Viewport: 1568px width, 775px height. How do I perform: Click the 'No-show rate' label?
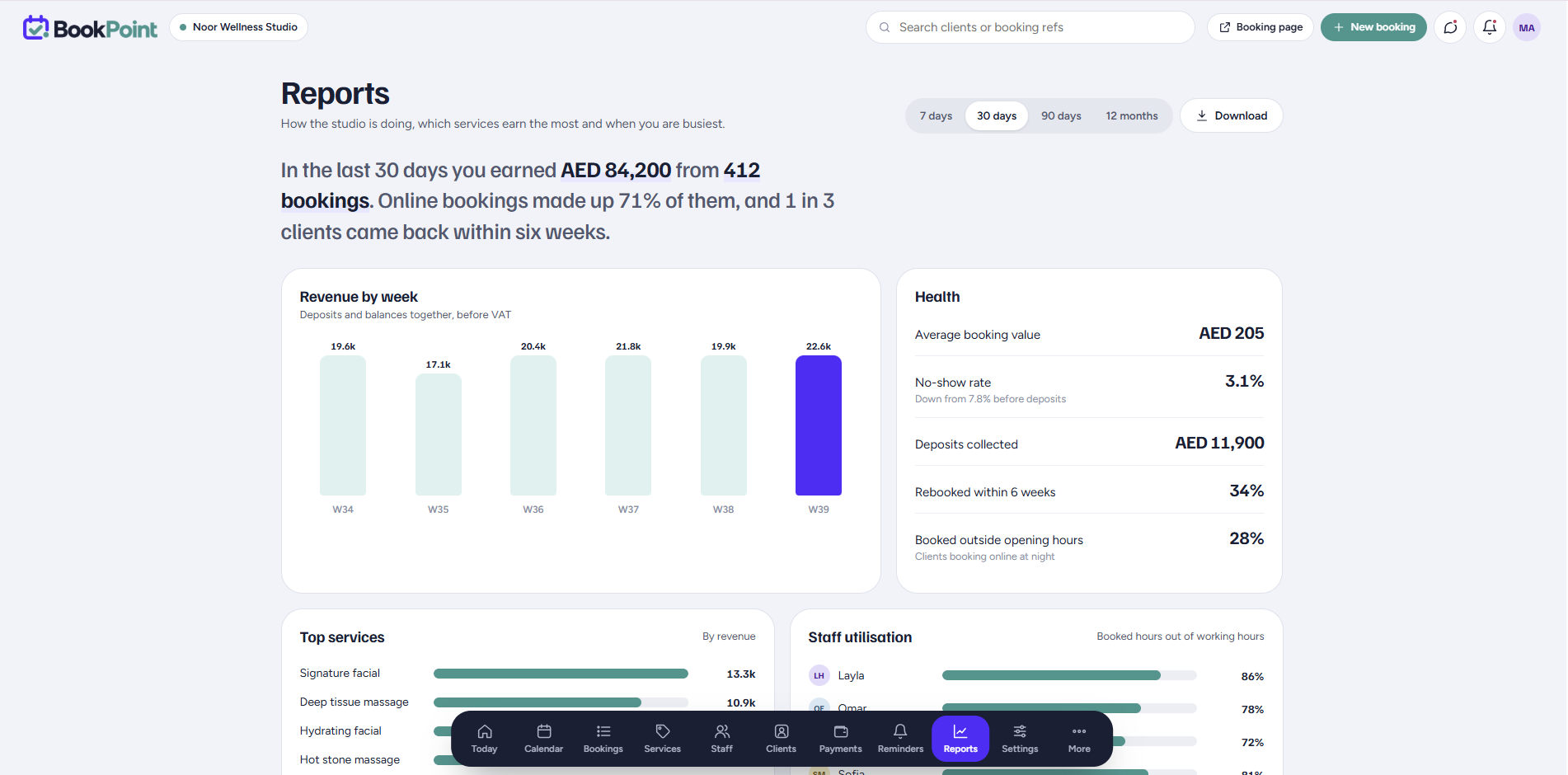click(x=953, y=383)
